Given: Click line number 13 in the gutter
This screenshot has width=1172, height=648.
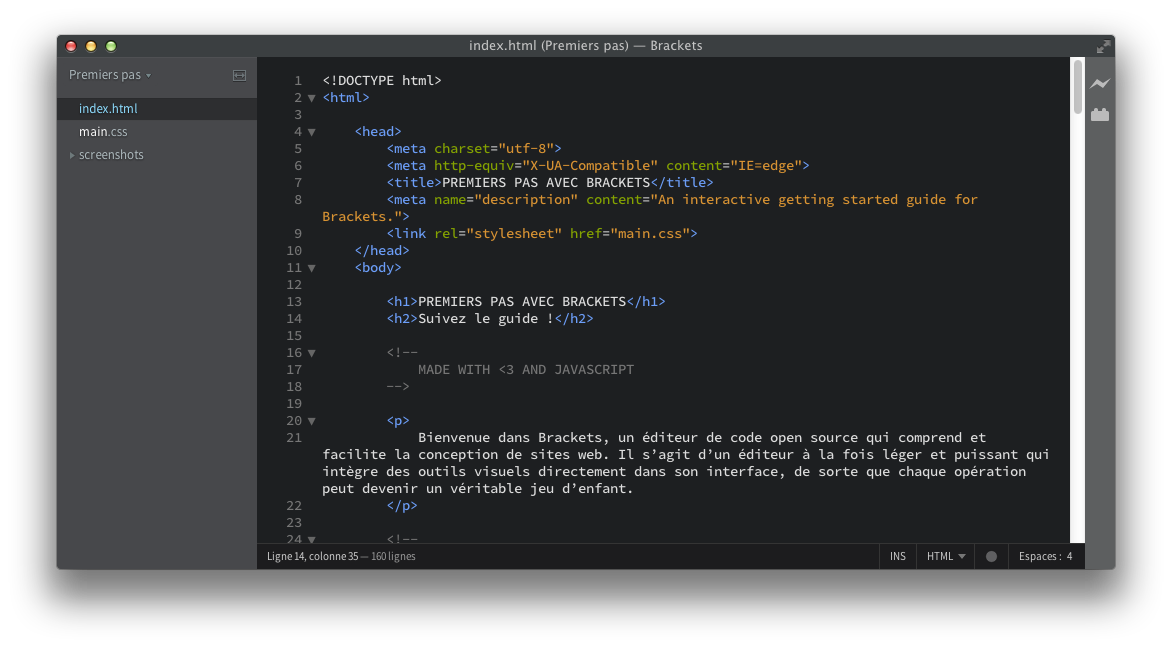Looking at the screenshot, I should point(294,302).
